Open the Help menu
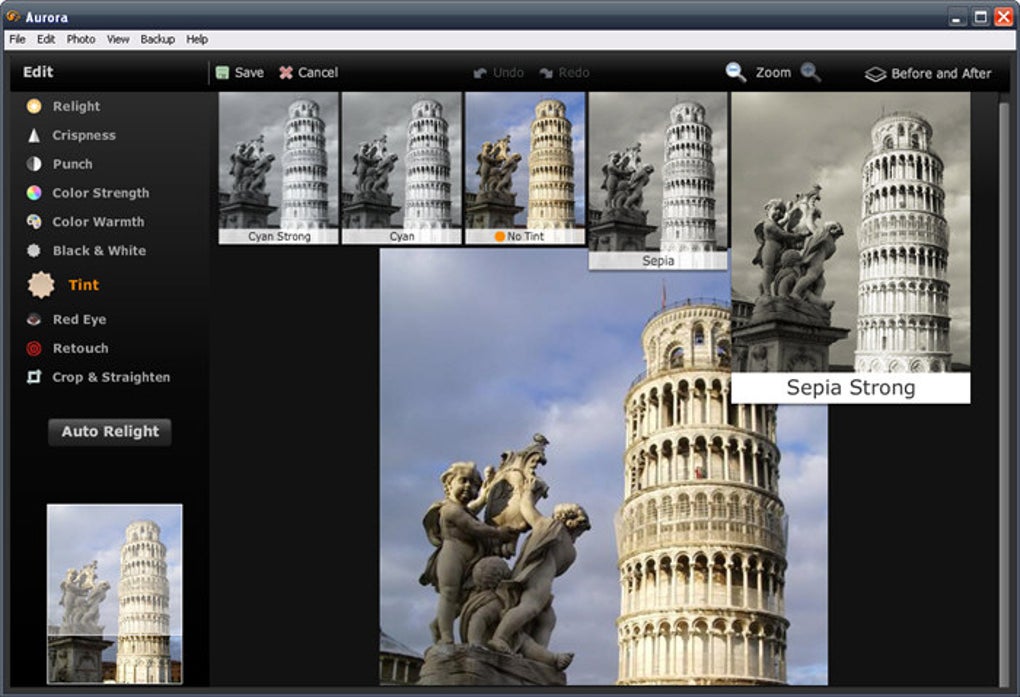The image size is (1020, 697). tap(196, 39)
